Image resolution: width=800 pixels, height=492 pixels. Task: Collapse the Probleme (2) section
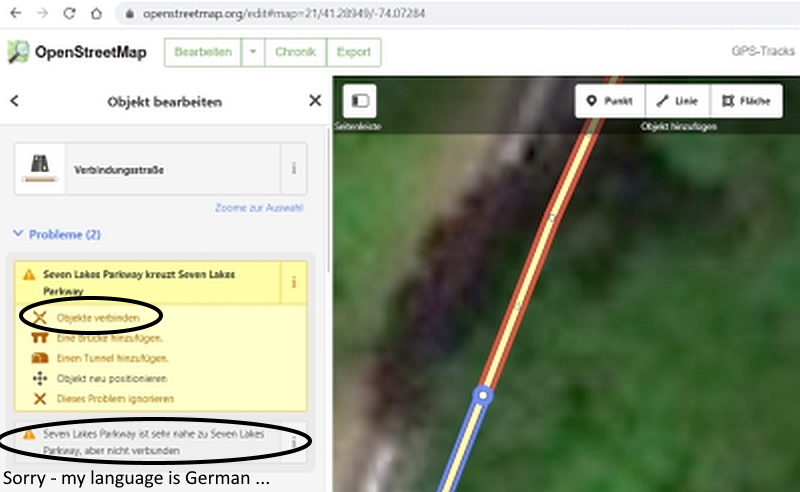[x=57, y=235]
